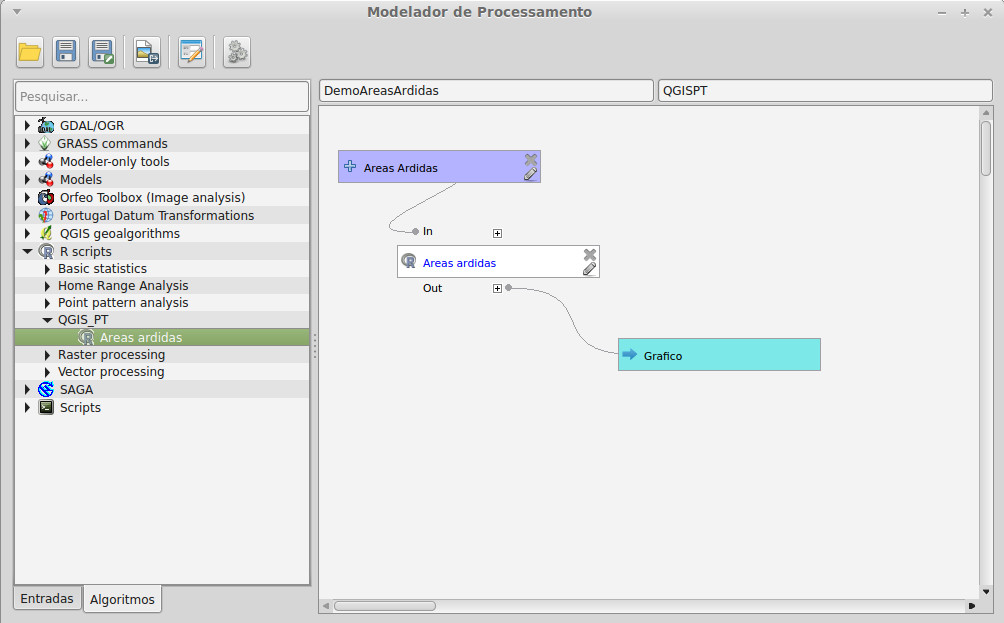
Task: Expand Portugal Datum Transformations node
Action: pos(27,215)
